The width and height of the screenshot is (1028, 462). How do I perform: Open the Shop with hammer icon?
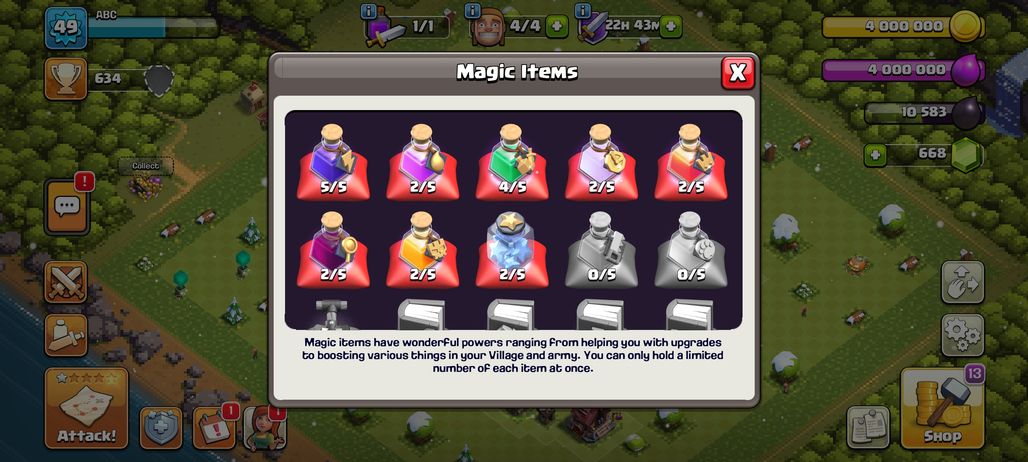942,408
